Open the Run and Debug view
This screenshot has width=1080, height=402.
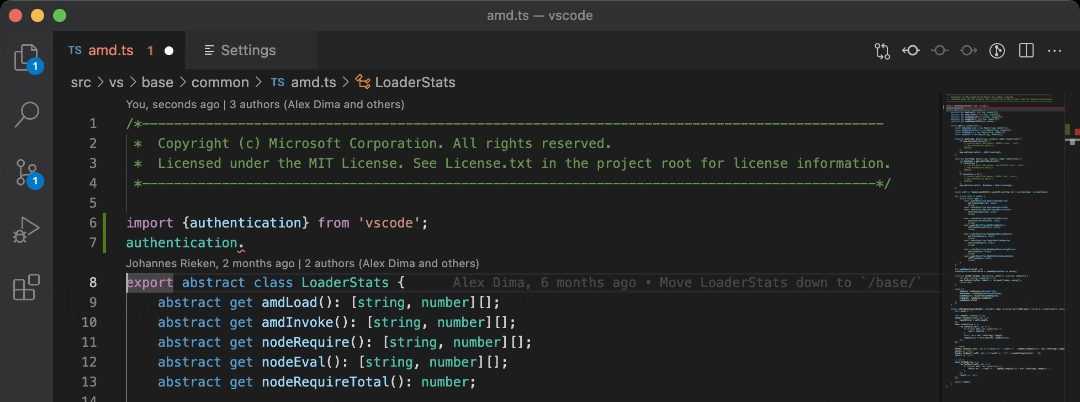[x=27, y=230]
